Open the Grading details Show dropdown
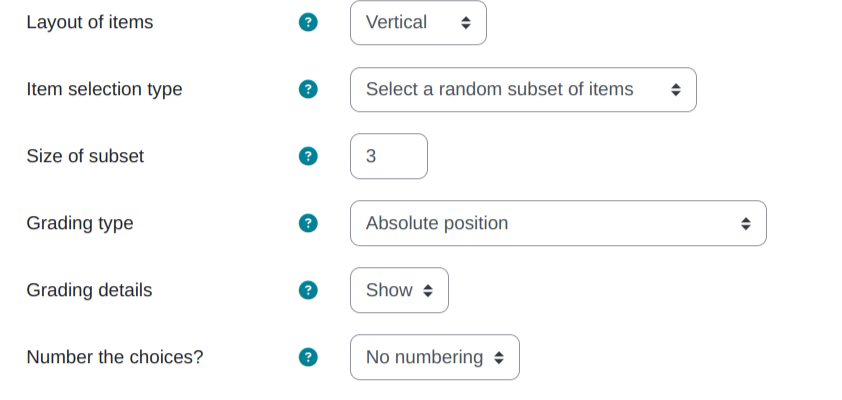The width and height of the screenshot is (842, 400). tap(400, 290)
